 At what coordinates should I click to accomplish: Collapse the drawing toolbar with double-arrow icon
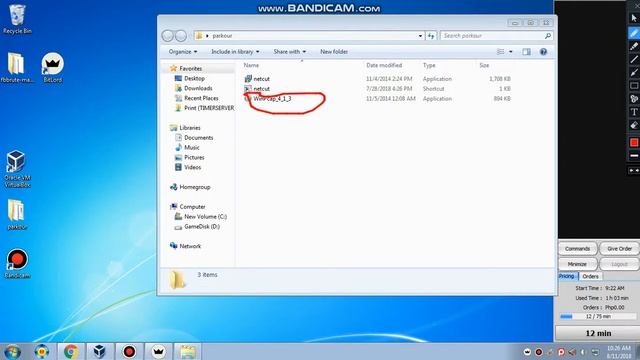pos(634,171)
